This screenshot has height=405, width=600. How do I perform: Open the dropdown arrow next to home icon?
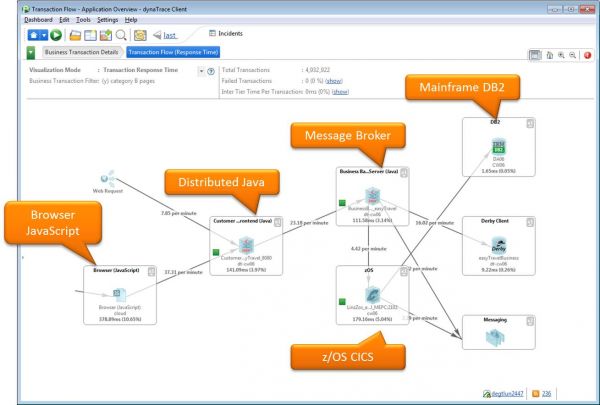(44, 36)
